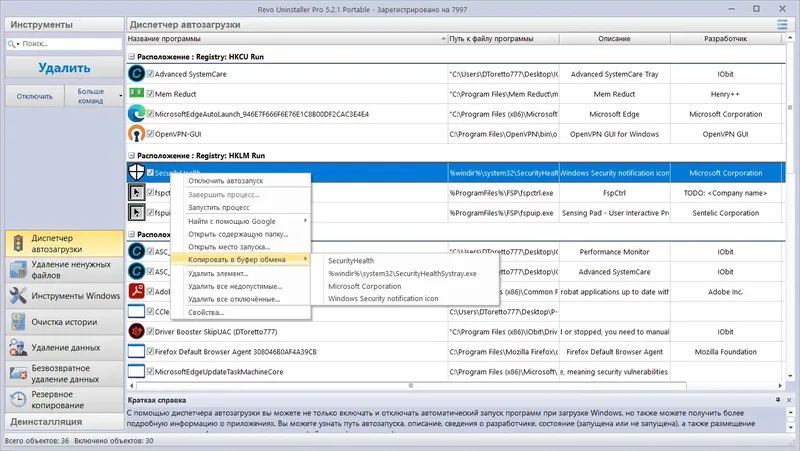
Task: Open the hamburger menu icon top right
Action: pyautogui.click(x=782, y=24)
